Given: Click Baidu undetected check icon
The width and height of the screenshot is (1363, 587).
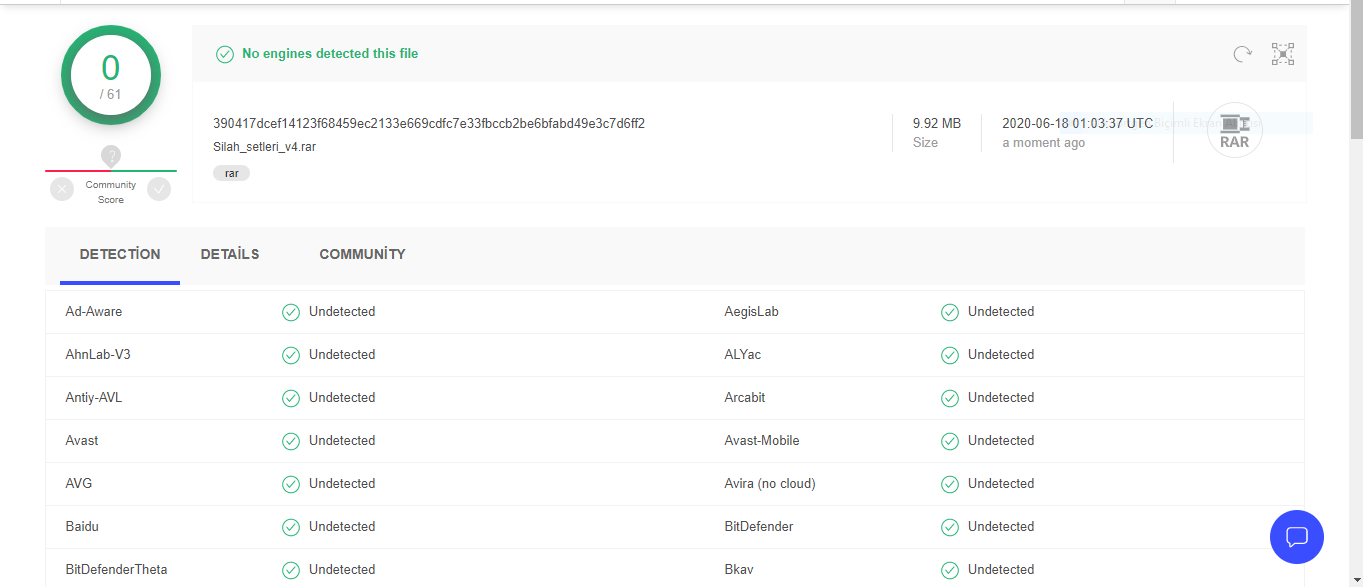Looking at the screenshot, I should coord(291,527).
